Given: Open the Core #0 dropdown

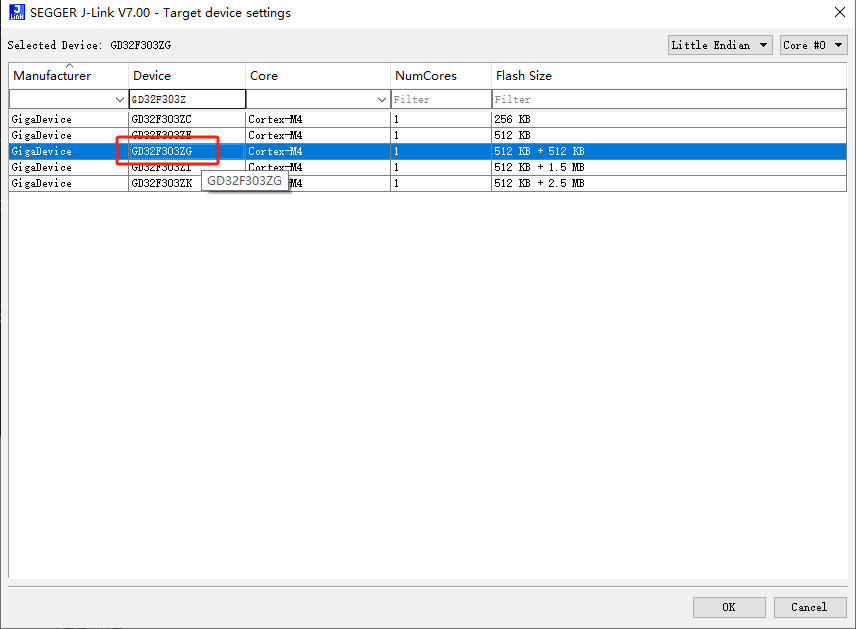Looking at the screenshot, I should pyautogui.click(x=813, y=45).
